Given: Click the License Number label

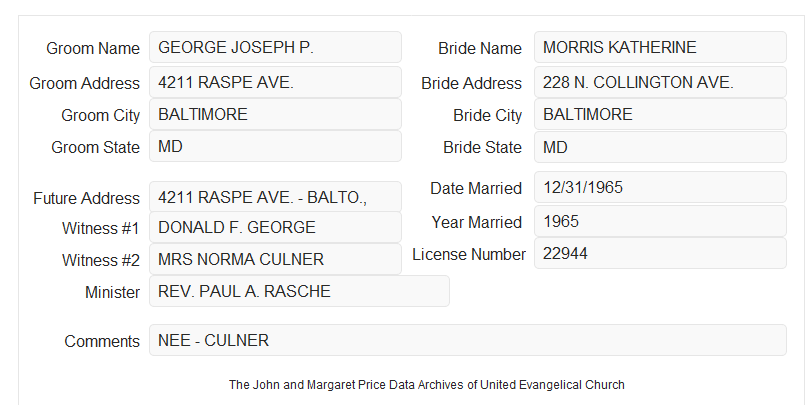Looking at the screenshot, I should [469, 255].
